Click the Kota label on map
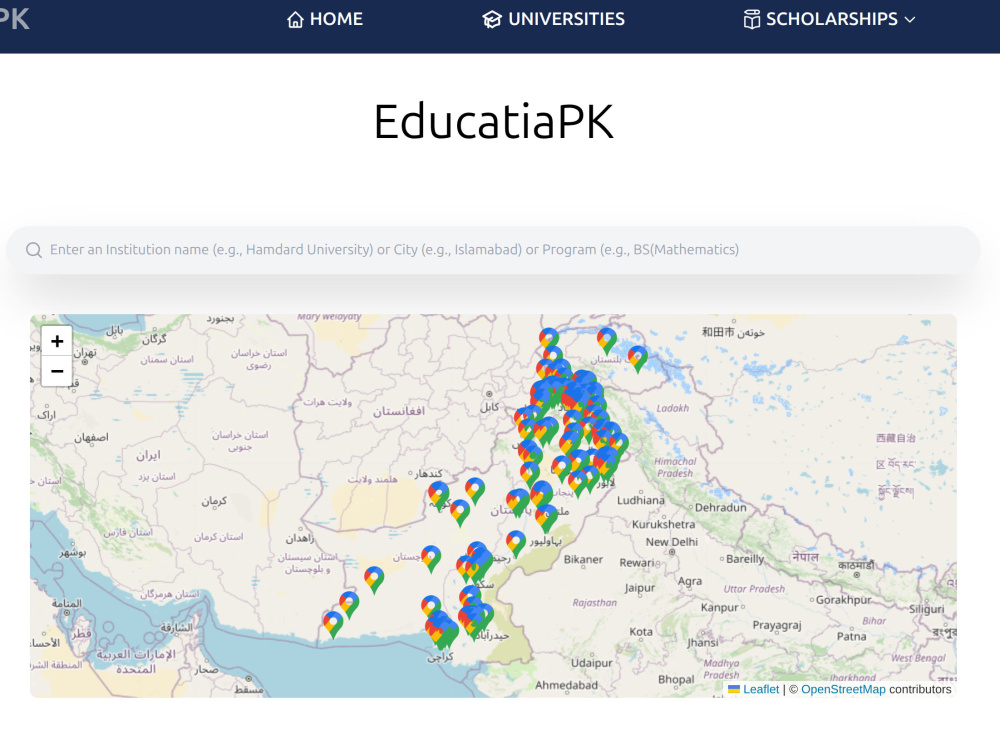Image resolution: width=1000 pixels, height=750 pixels. tap(641, 632)
